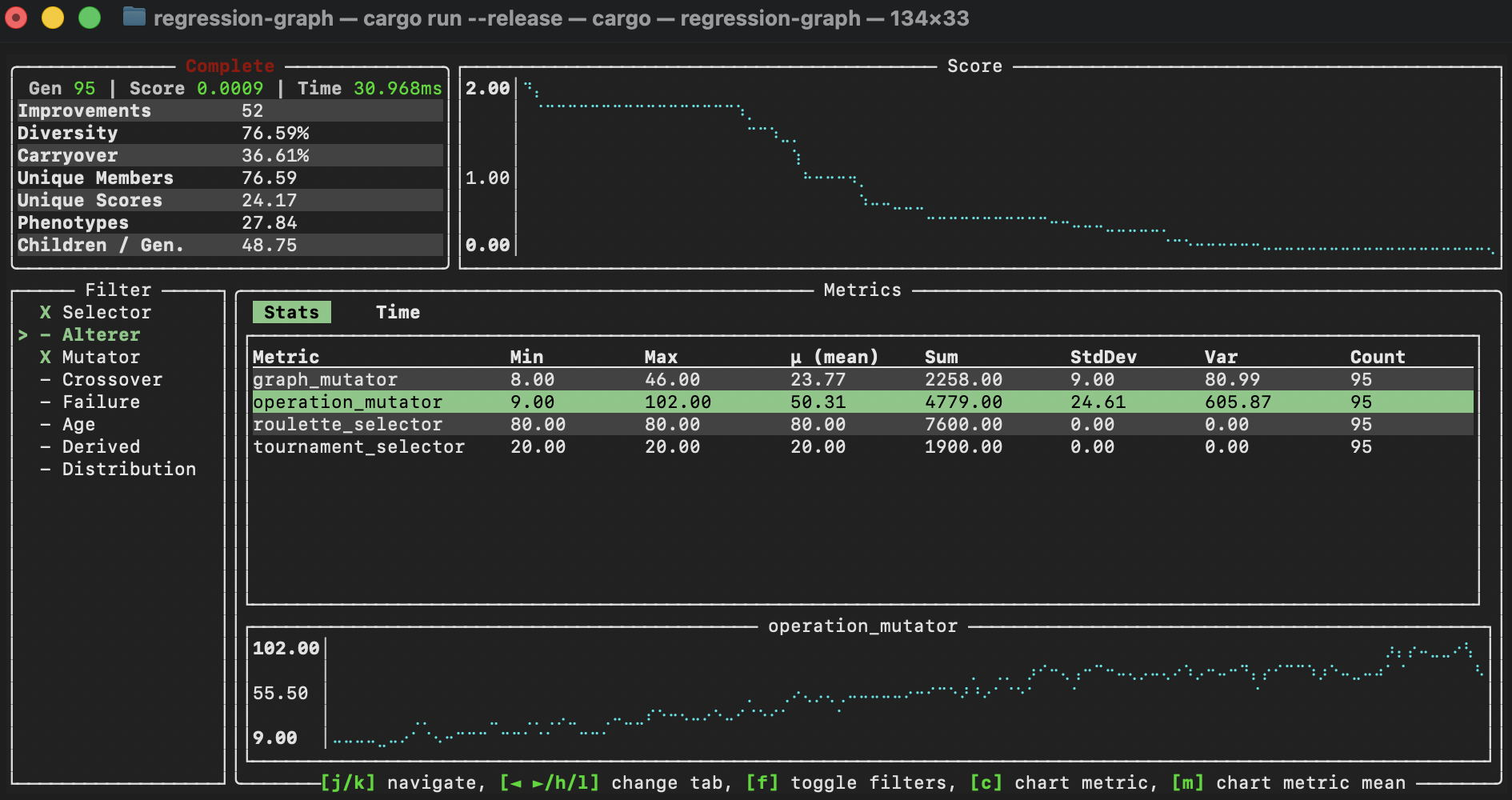Click the arrow cursor beside Alterer

(23, 335)
